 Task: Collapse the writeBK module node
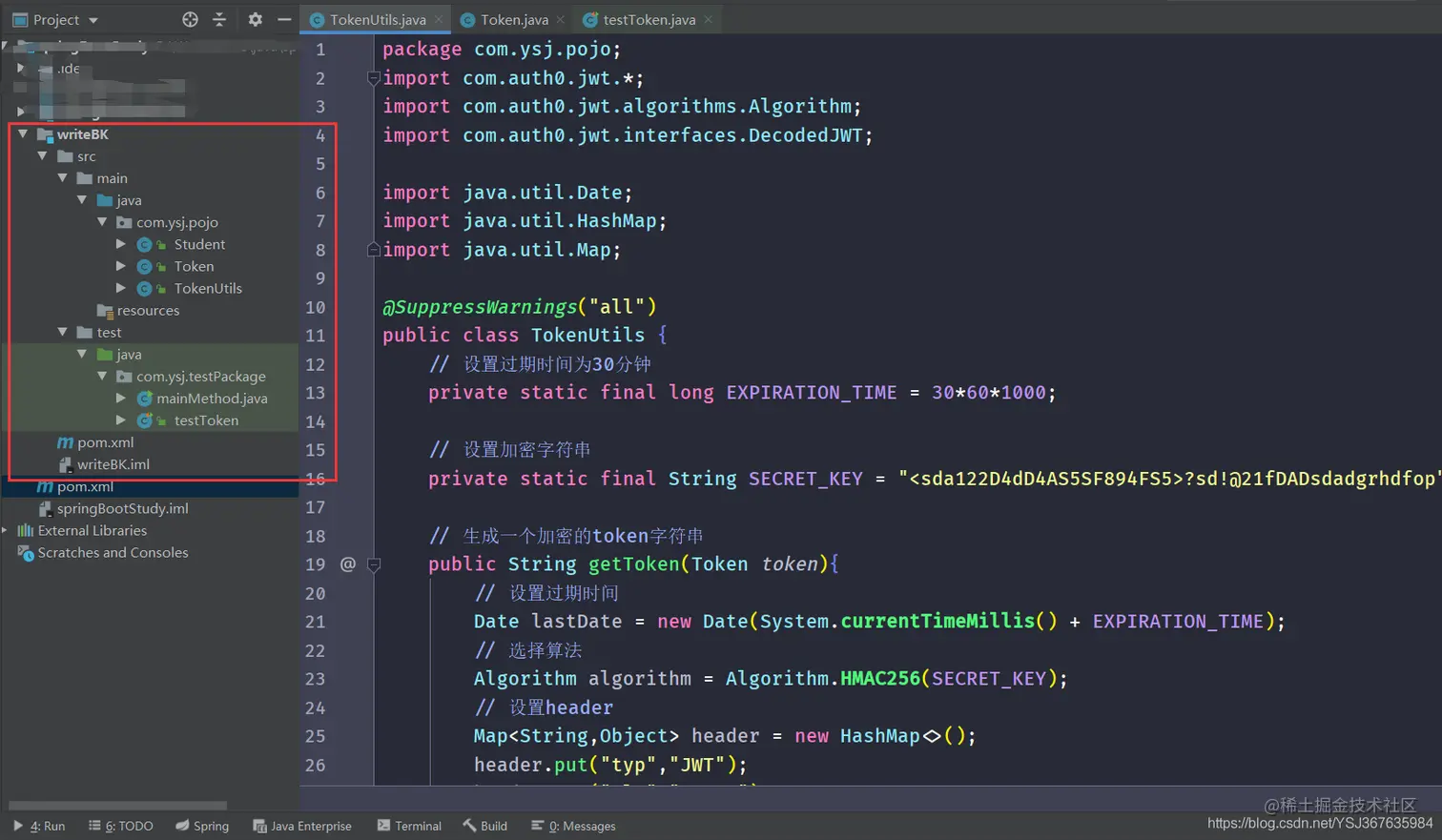pos(22,134)
